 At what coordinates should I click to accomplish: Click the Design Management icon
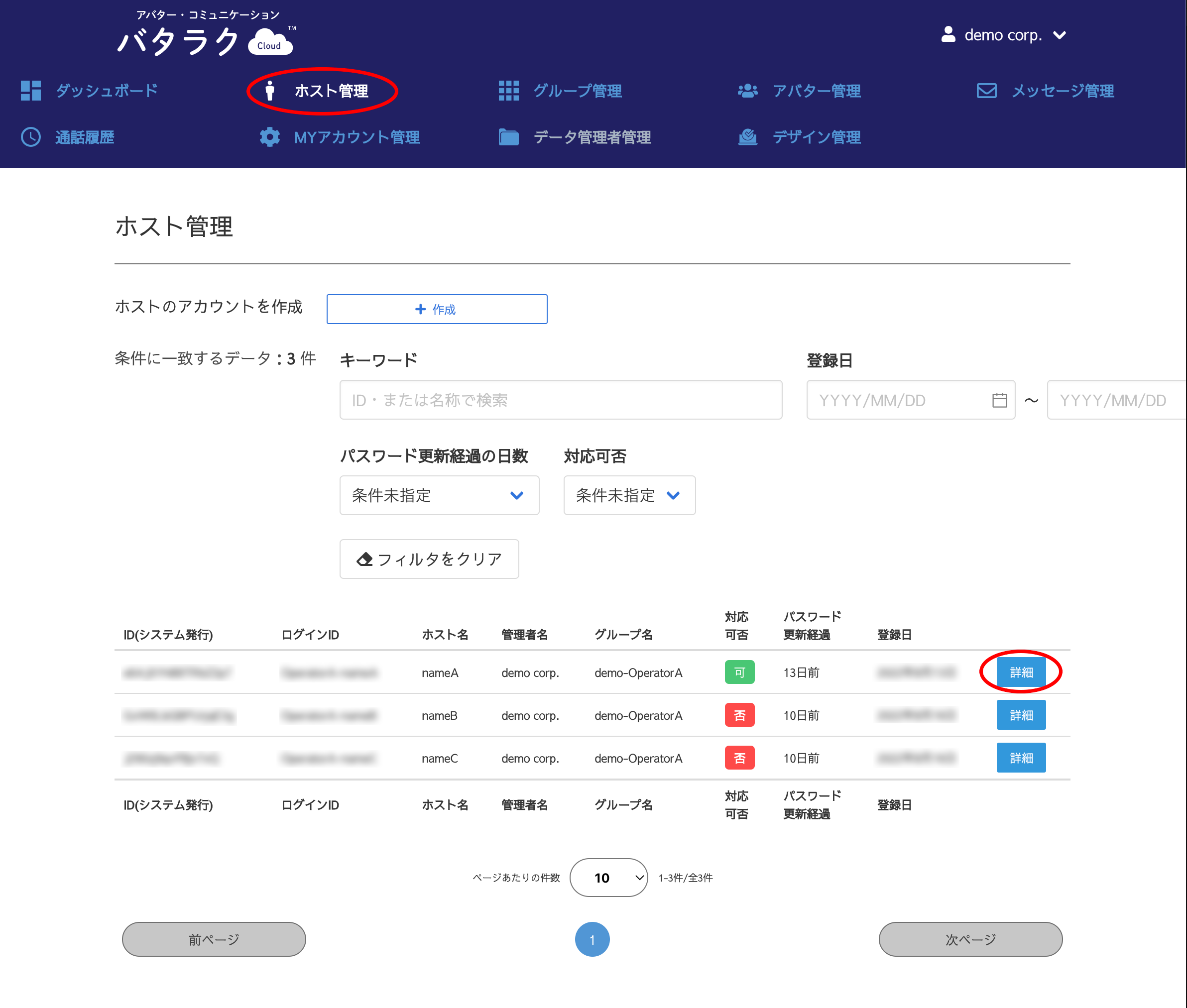click(x=747, y=137)
